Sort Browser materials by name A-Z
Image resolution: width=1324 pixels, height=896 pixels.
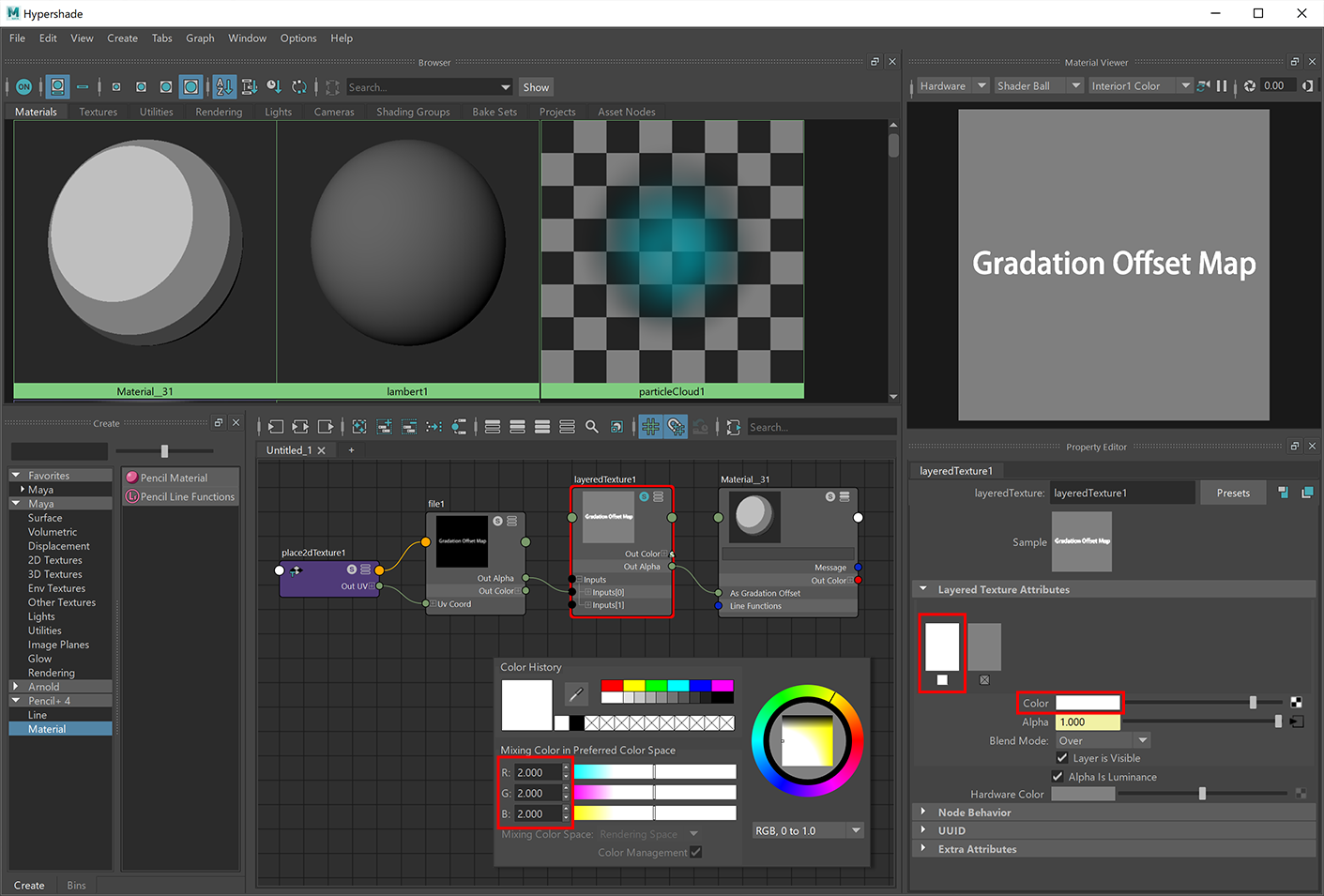click(x=224, y=86)
